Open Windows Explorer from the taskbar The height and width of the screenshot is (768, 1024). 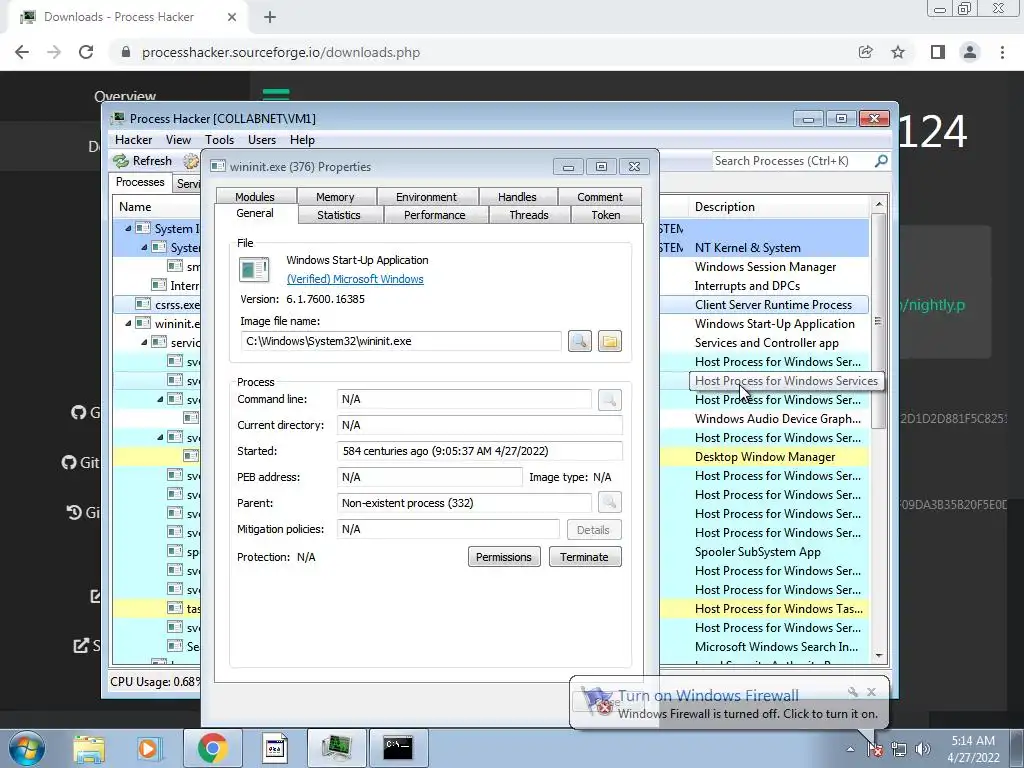coord(89,748)
